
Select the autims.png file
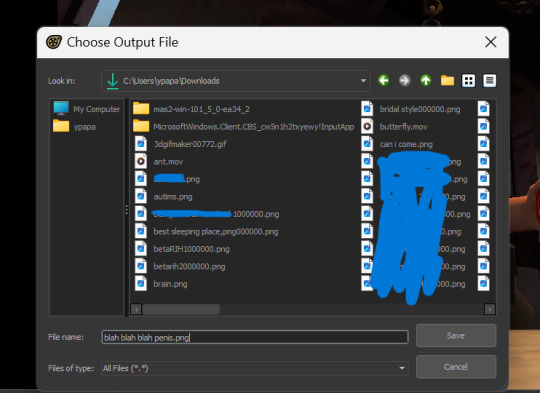coord(163,197)
